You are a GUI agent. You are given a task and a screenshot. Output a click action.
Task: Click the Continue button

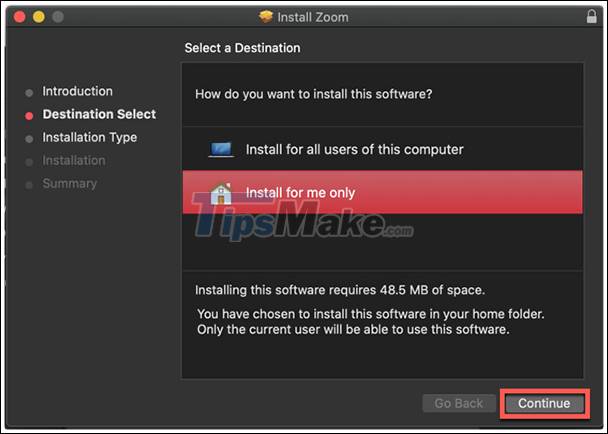click(545, 403)
